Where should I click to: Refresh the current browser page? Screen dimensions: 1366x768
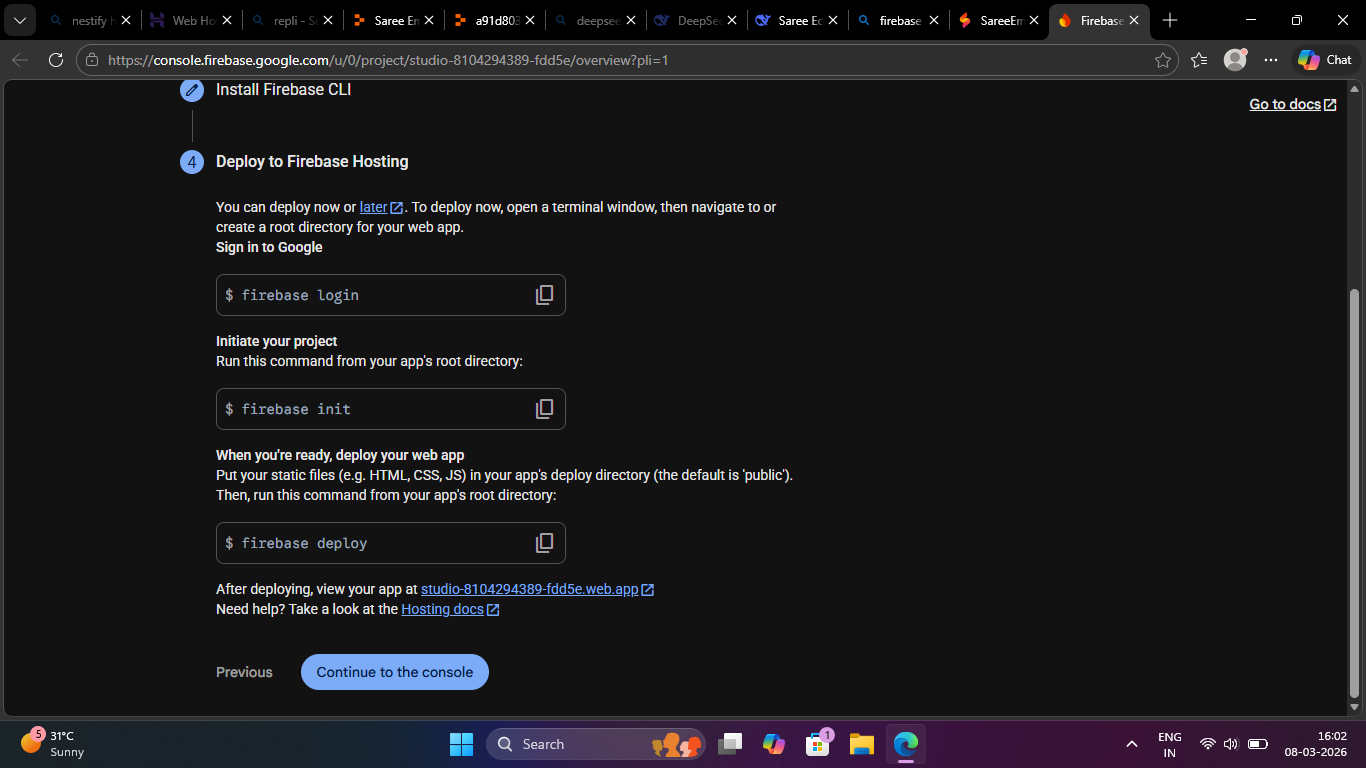point(56,60)
